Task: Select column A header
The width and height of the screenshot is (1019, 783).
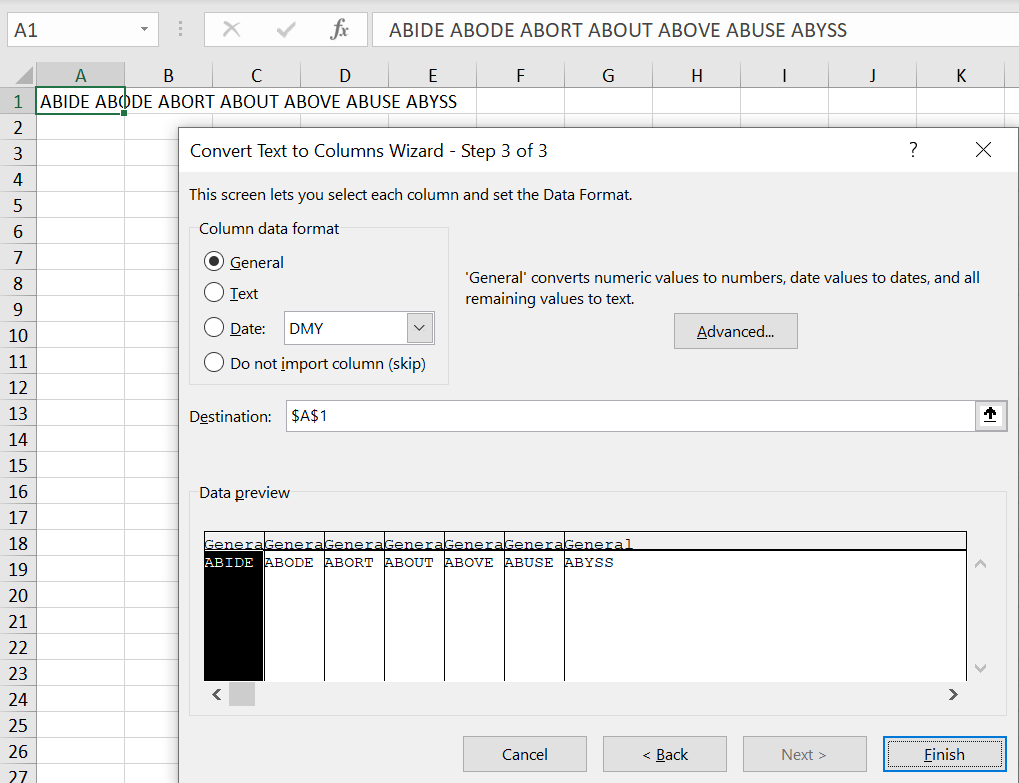Action: click(x=81, y=75)
